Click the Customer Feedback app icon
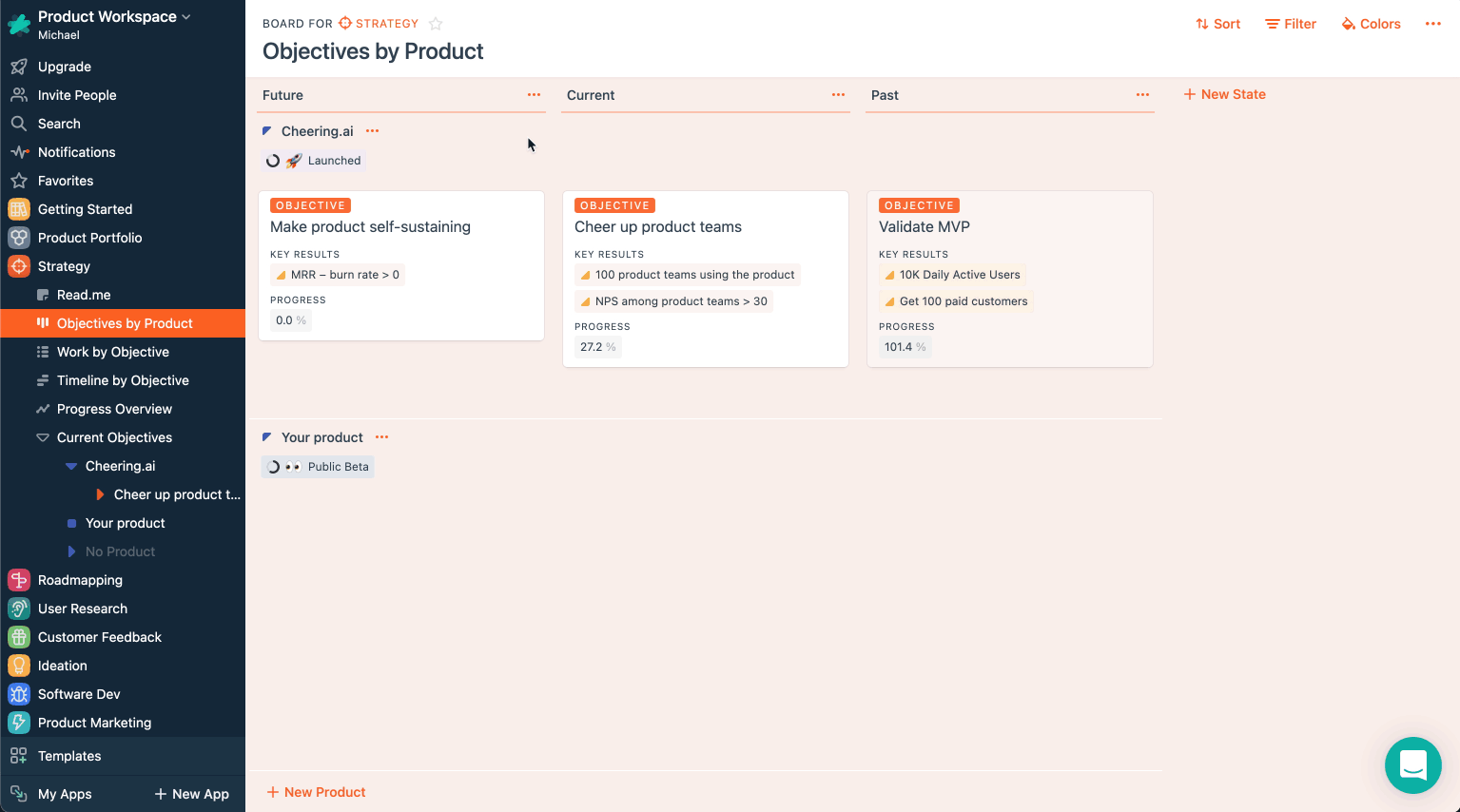This screenshot has height=812, width=1460. 19,637
